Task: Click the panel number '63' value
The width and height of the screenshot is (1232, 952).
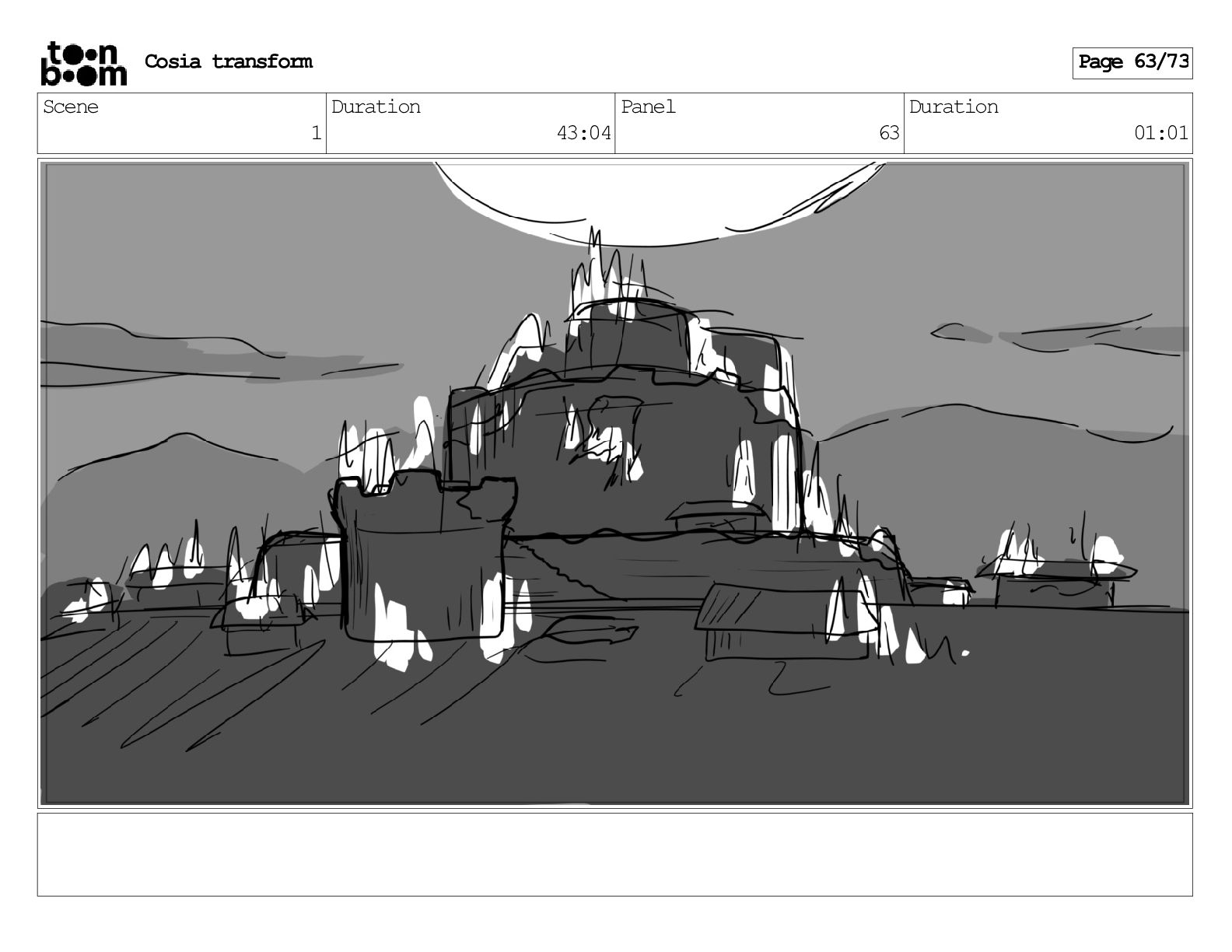Action: click(x=889, y=133)
